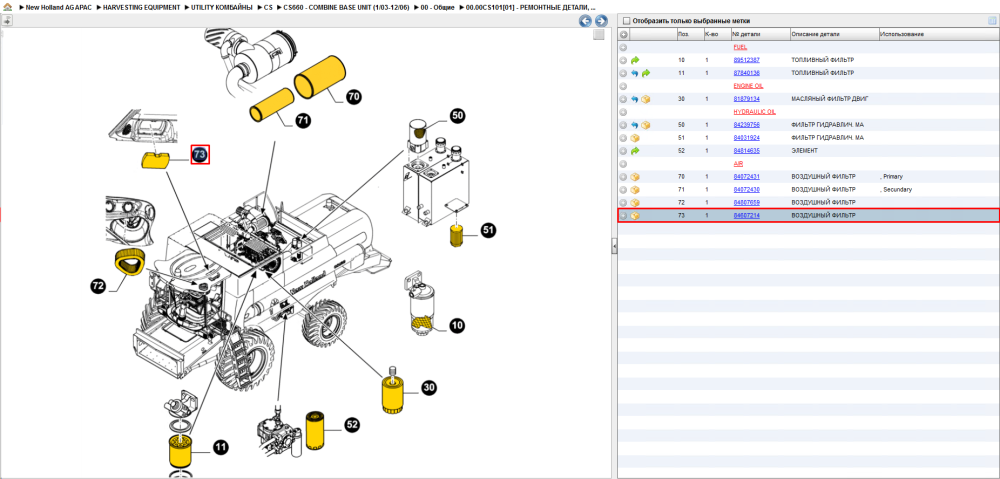The height and width of the screenshot is (479, 1000).
Task: Go to the catalog home icon
Action: (7, 6)
